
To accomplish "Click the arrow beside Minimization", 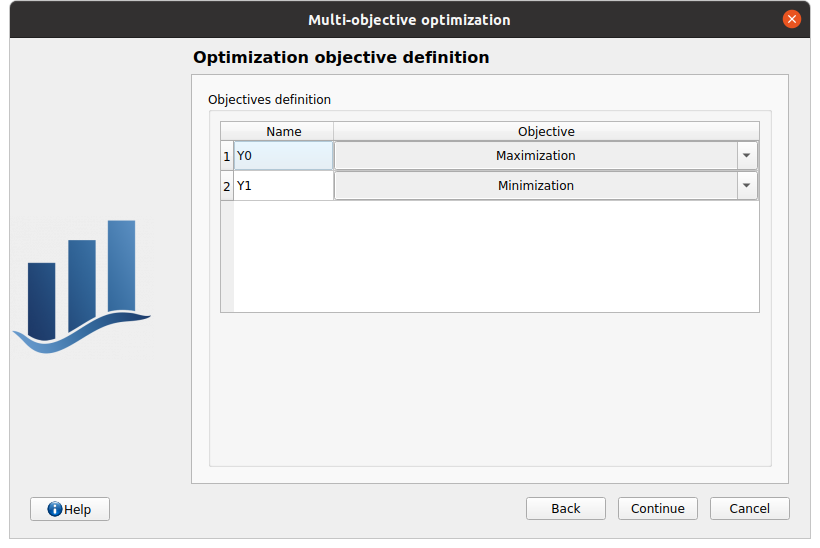I will coord(747,186).
